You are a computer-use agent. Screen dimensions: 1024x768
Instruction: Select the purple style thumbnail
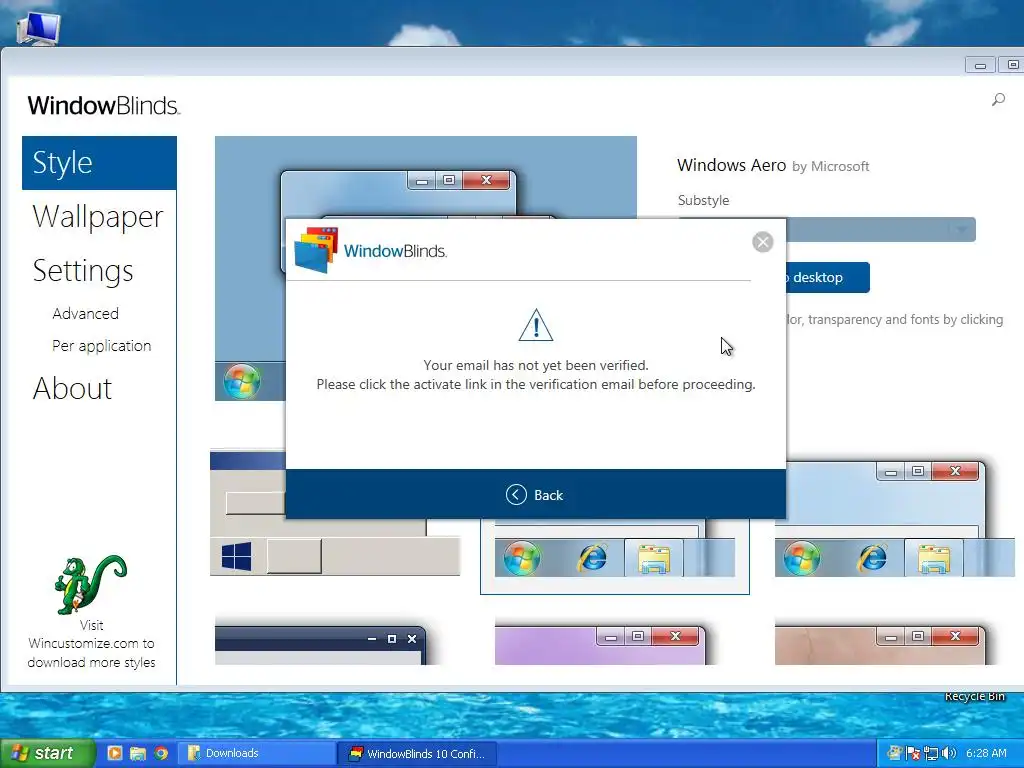point(600,645)
